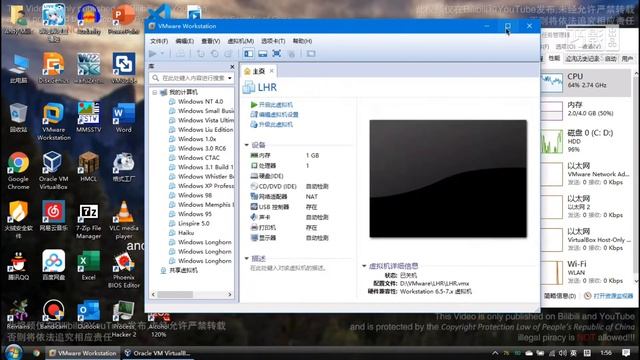Open the power button dropdown arrow
This screenshot has height=360, width=640.
(162, 53)
